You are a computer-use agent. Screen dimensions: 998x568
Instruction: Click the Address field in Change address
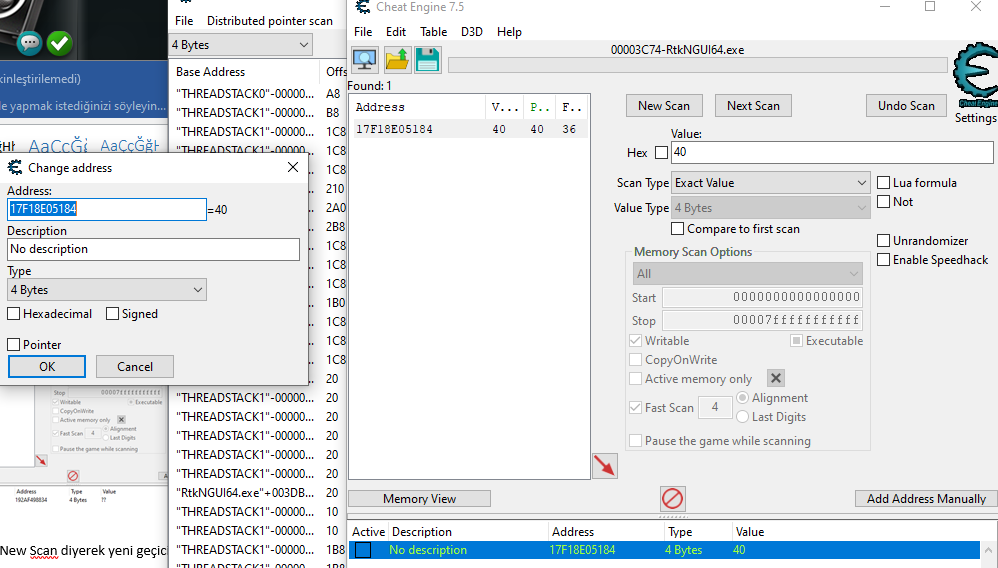(x=107, y=209)
